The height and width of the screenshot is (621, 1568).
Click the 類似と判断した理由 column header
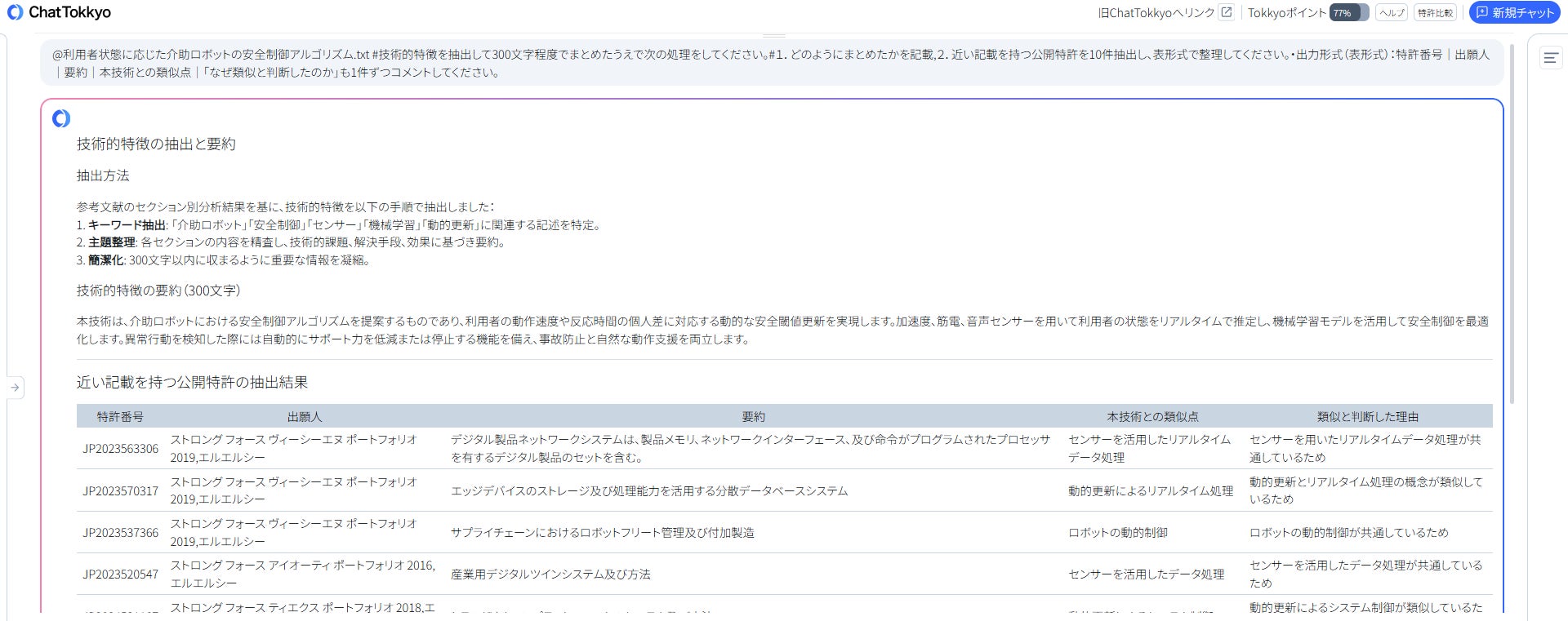1368,416
